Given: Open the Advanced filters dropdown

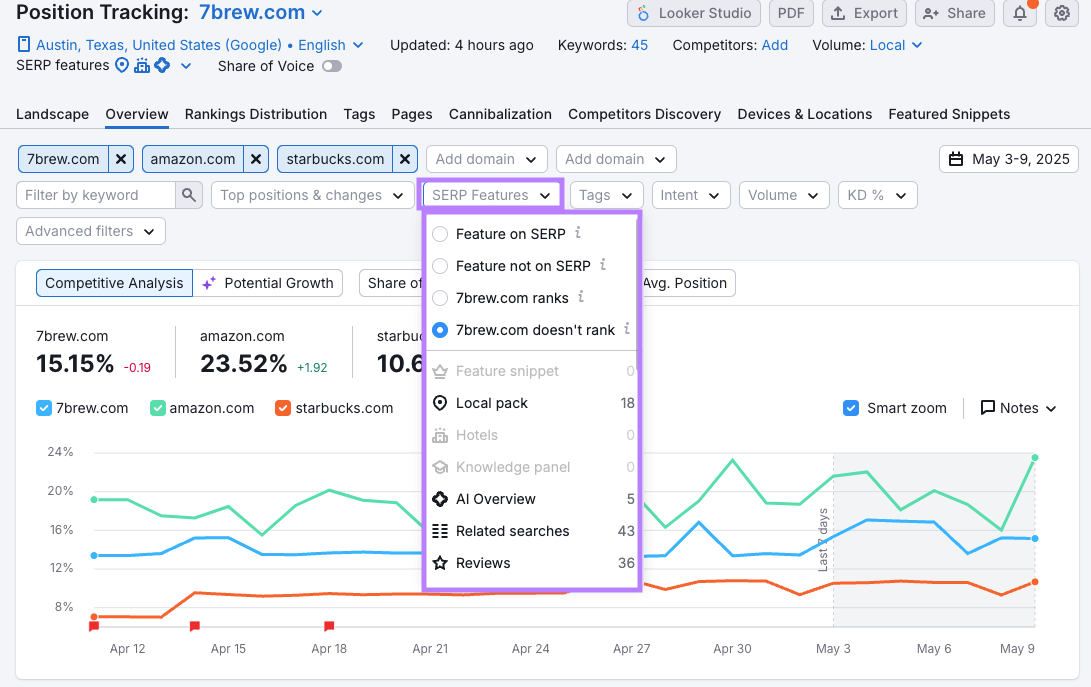Looking at the screenshot, I should [90, 231].
